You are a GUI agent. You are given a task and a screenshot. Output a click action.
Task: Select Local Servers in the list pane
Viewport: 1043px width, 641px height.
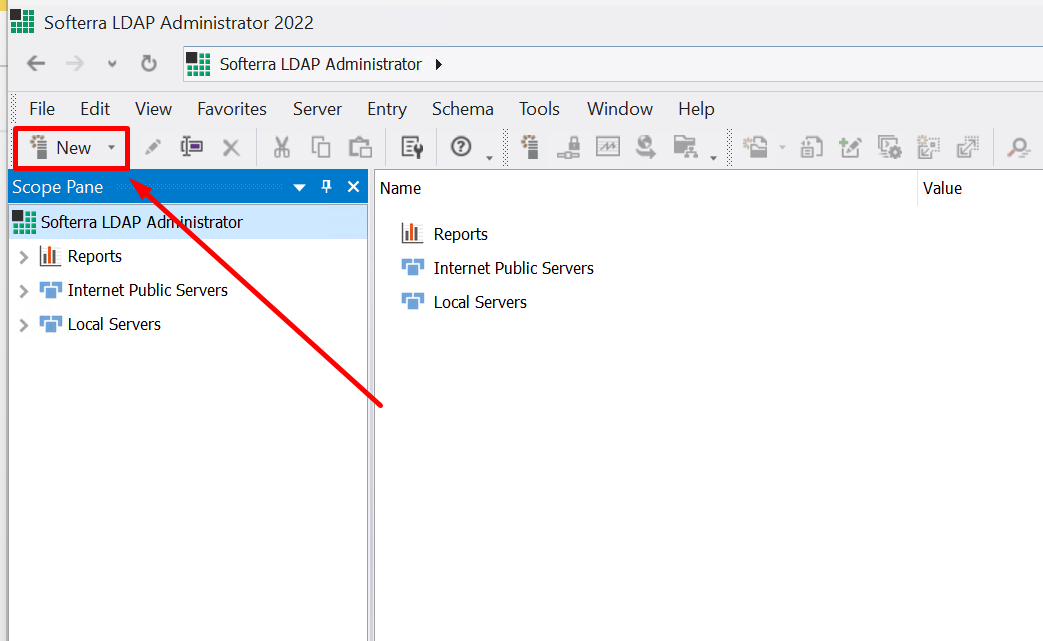click(479, 302)
